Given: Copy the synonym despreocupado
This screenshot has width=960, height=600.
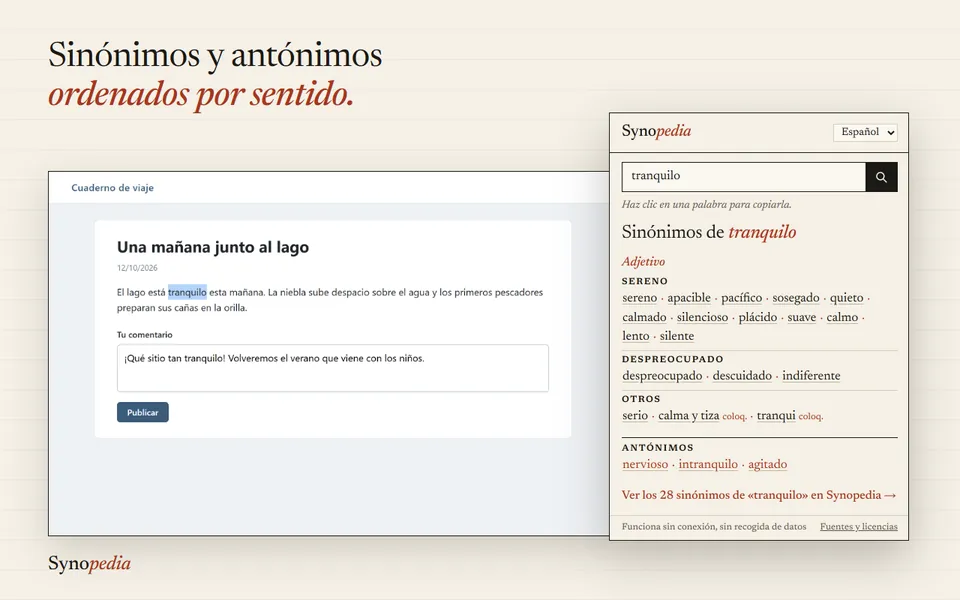Looking at the screenshot, I should click(662, 376).
